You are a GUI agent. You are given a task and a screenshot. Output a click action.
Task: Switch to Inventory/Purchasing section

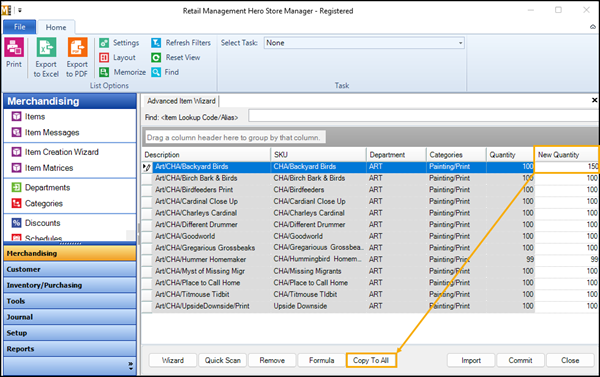(70, 285)
